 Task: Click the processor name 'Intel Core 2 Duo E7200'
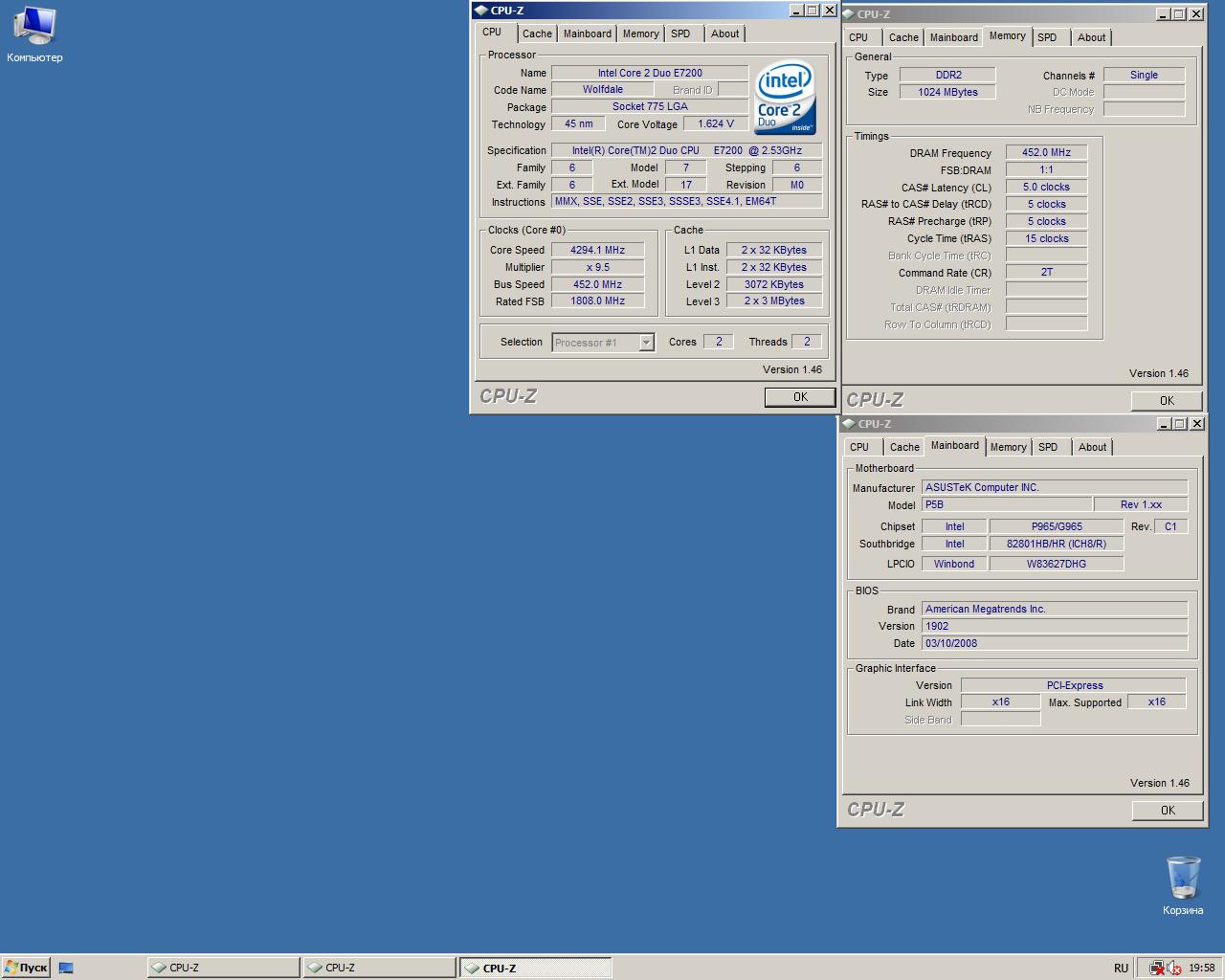(650, 73)
